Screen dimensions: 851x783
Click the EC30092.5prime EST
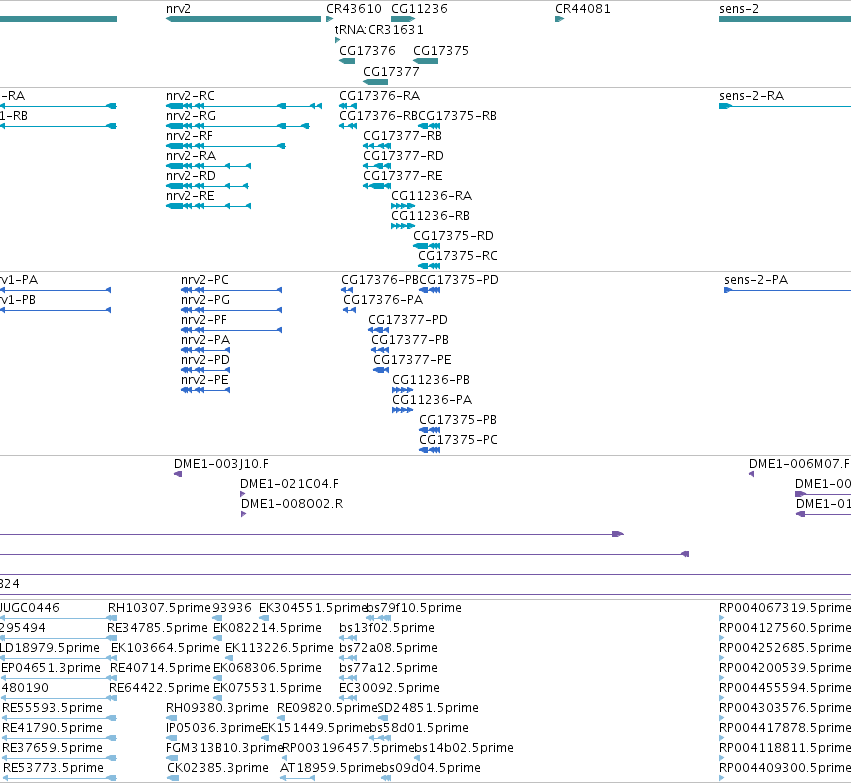click(x=389, y=689)
